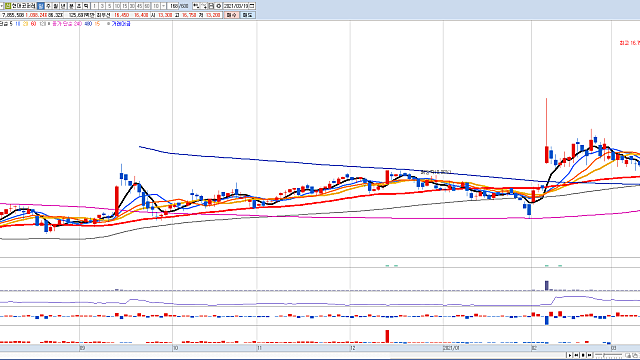Image resolution: width=640 pixels, height=360 pixels.
Task: Switch to monthly (월) chart period
Action: pos(56,6)
